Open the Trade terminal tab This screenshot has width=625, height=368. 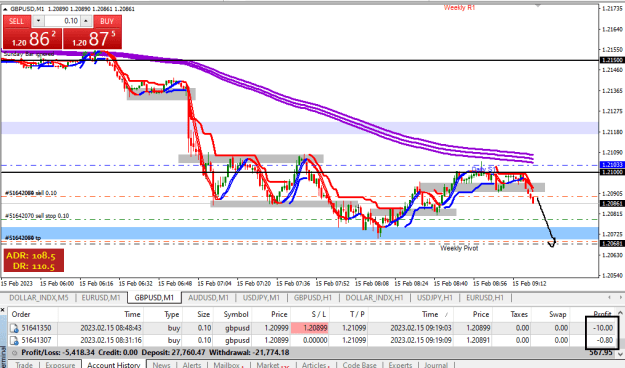coord(24,364)
